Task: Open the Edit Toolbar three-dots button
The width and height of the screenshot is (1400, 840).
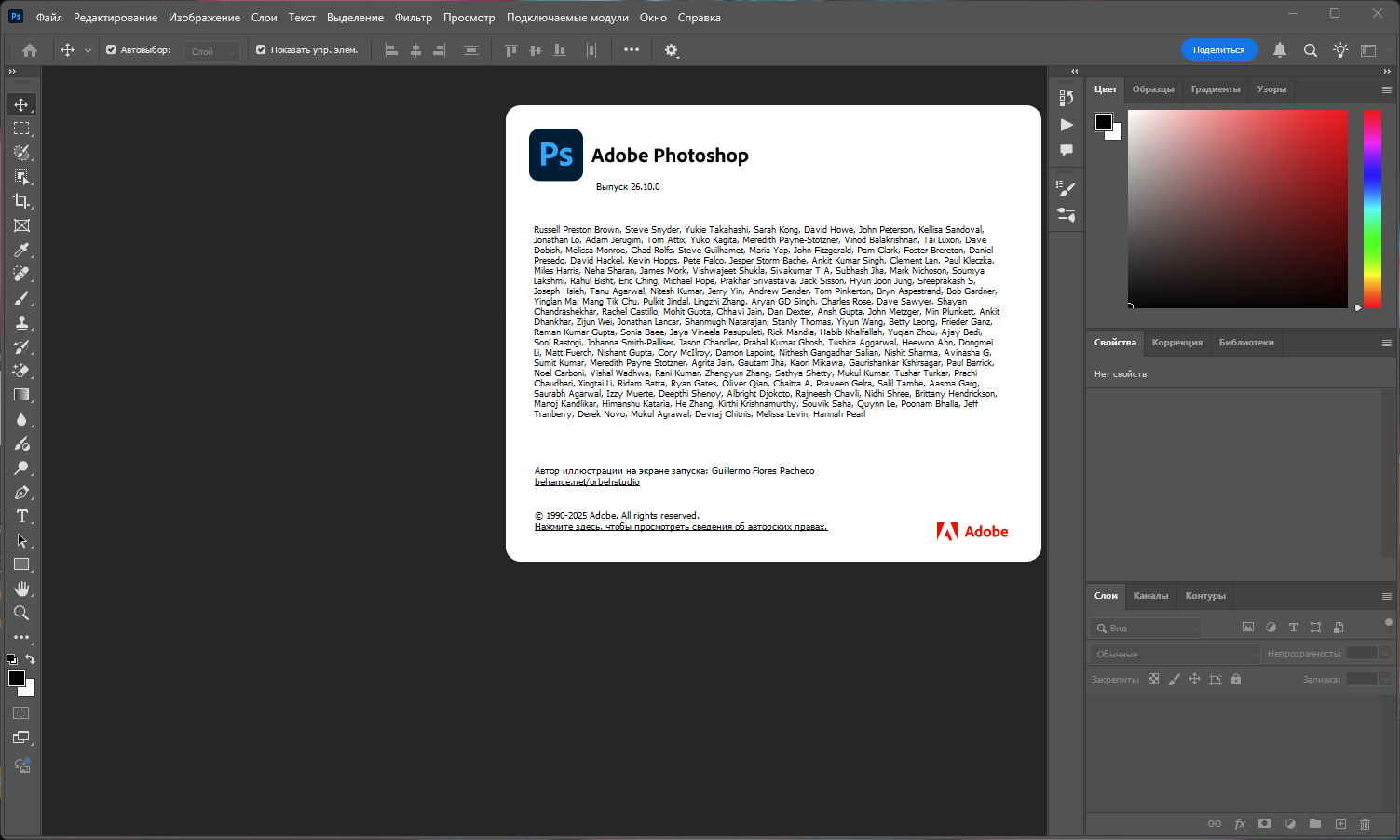Action: 21,637
